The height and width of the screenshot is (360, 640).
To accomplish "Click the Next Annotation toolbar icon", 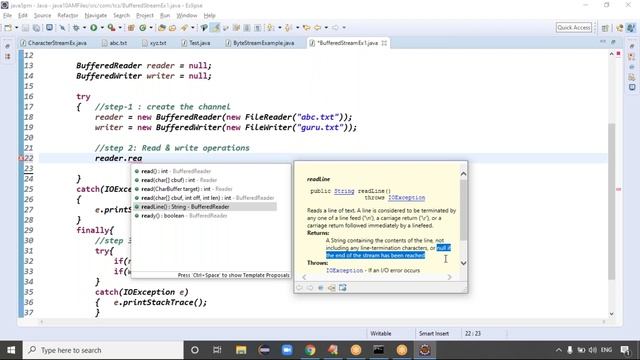I will (x=271, y=28).
